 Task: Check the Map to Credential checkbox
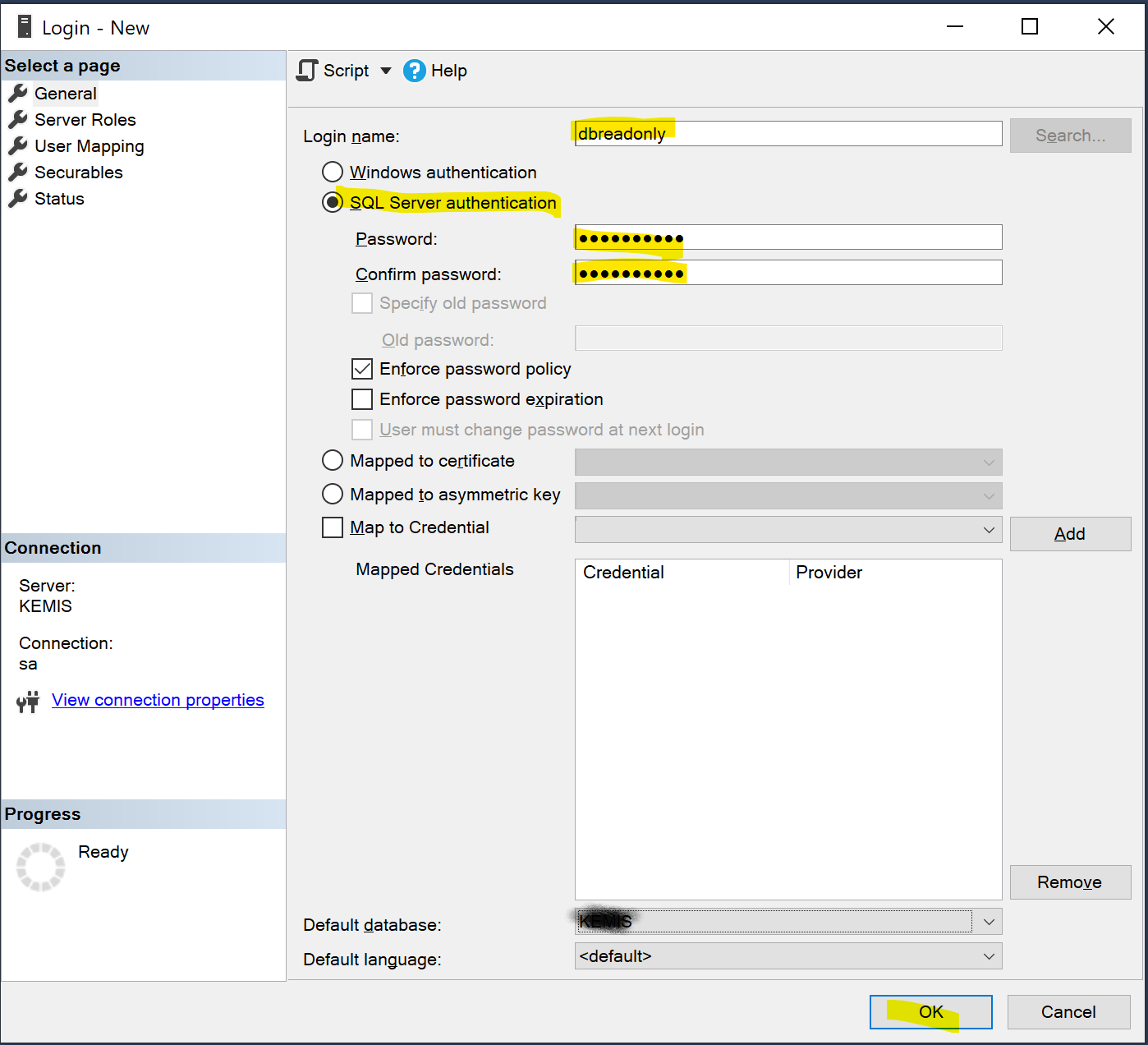(x=333, y=527)
